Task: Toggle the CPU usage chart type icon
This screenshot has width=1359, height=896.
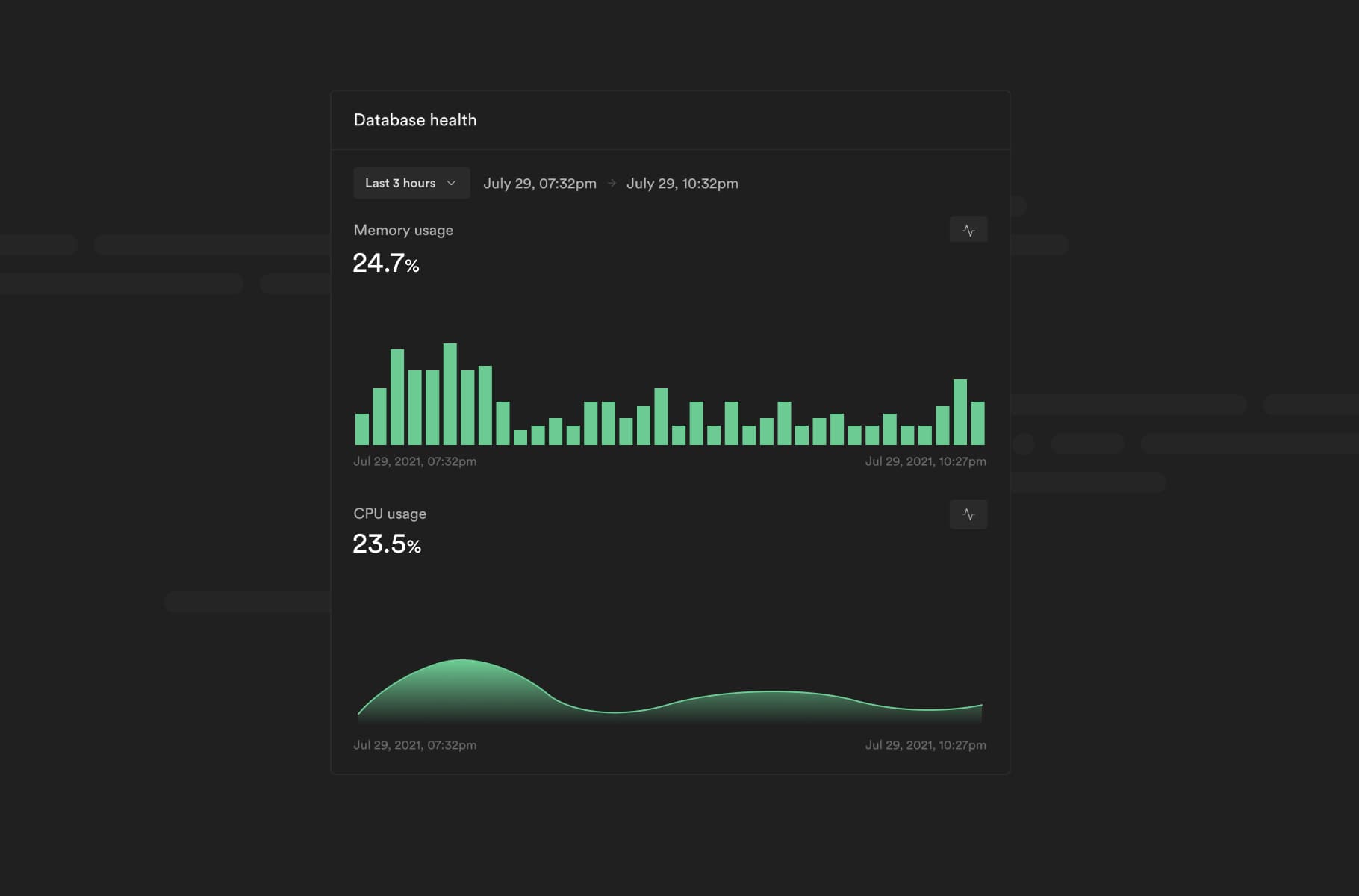Action: (968, 514)
